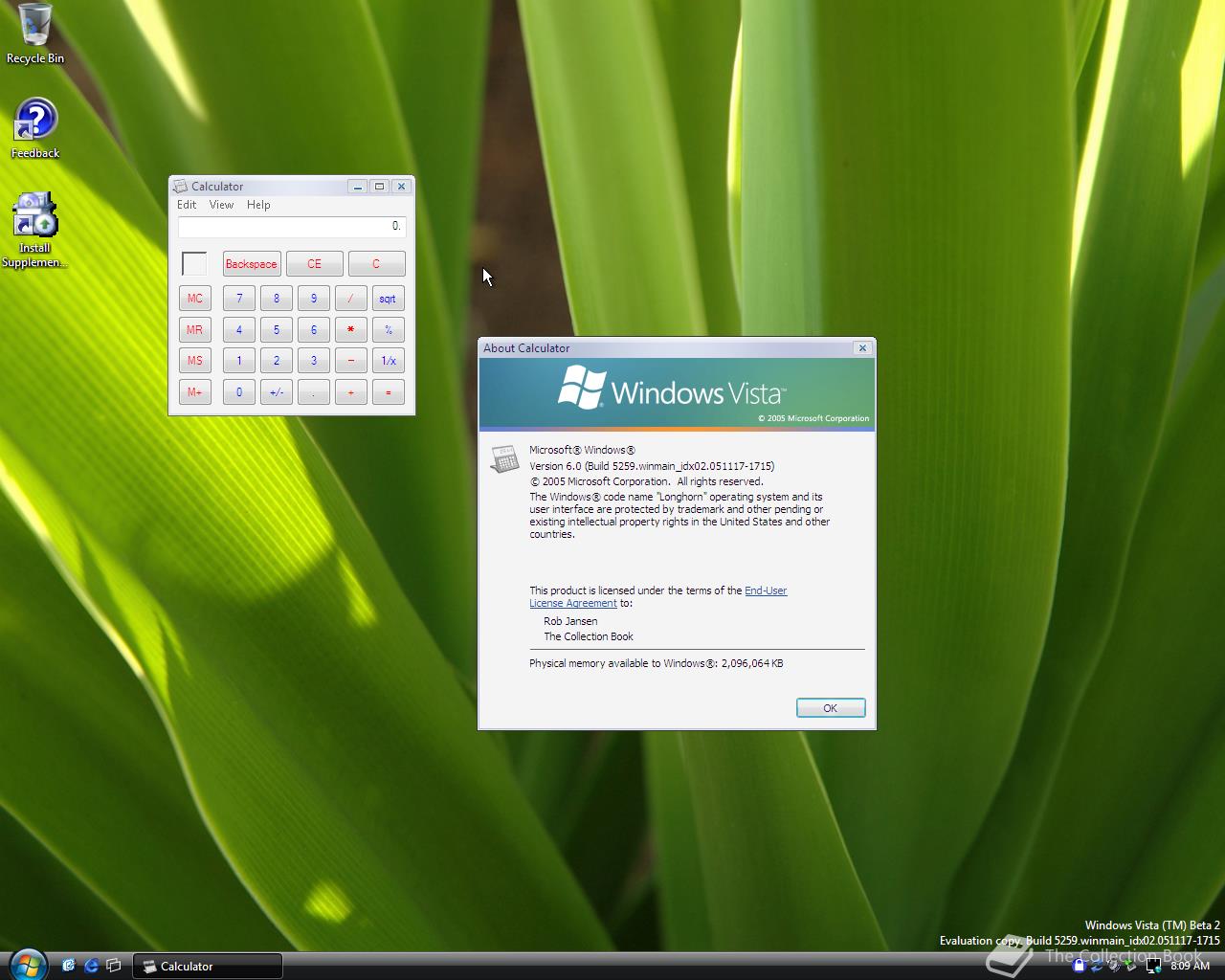Image resolution: width=1225 pixels, height=980 pixels.
Task: Open the View menu in Calculator
Action: [221, 205]
